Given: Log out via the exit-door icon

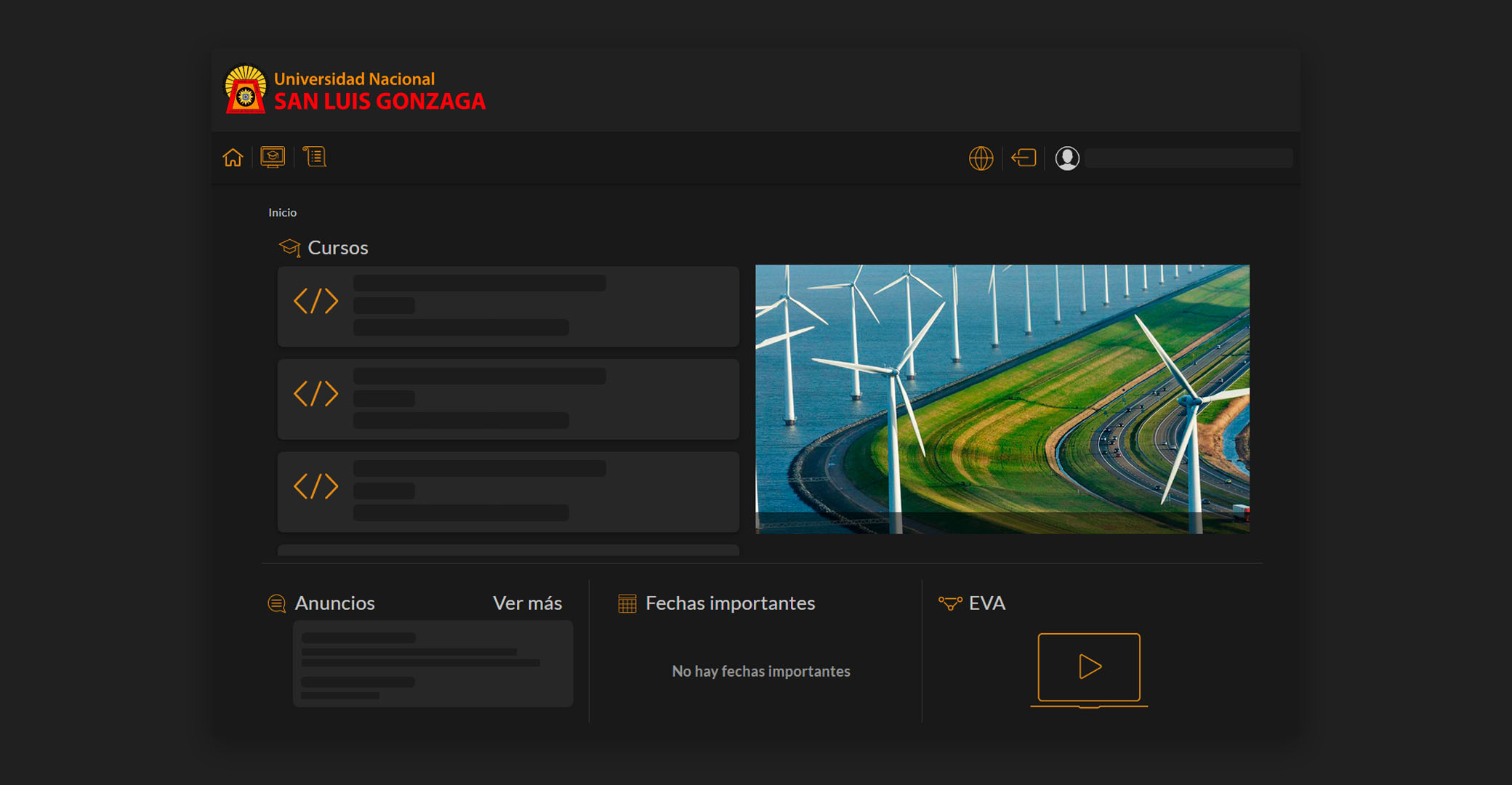Looking at the screenshot, I should pyautogui.click(x=1024, y=158).
